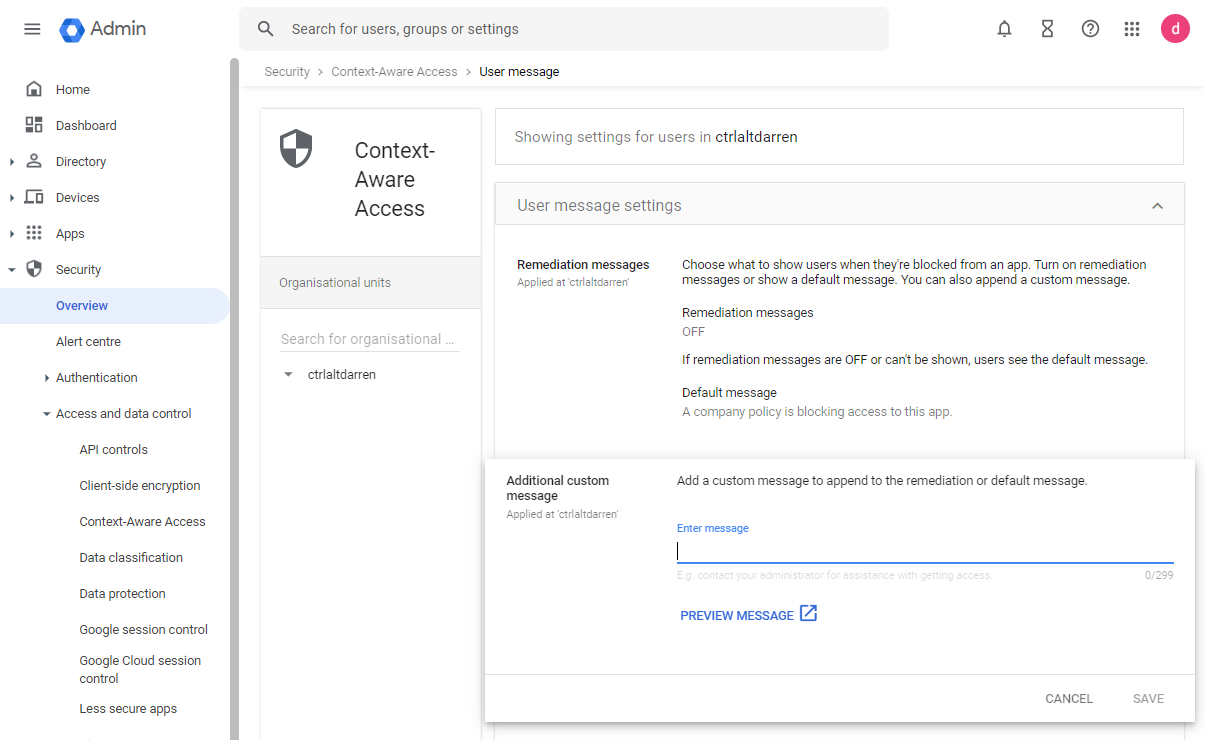Viewport: 1205px width, 740px height.
Task: Expand the Devices menu section
Action: point(12,198)
